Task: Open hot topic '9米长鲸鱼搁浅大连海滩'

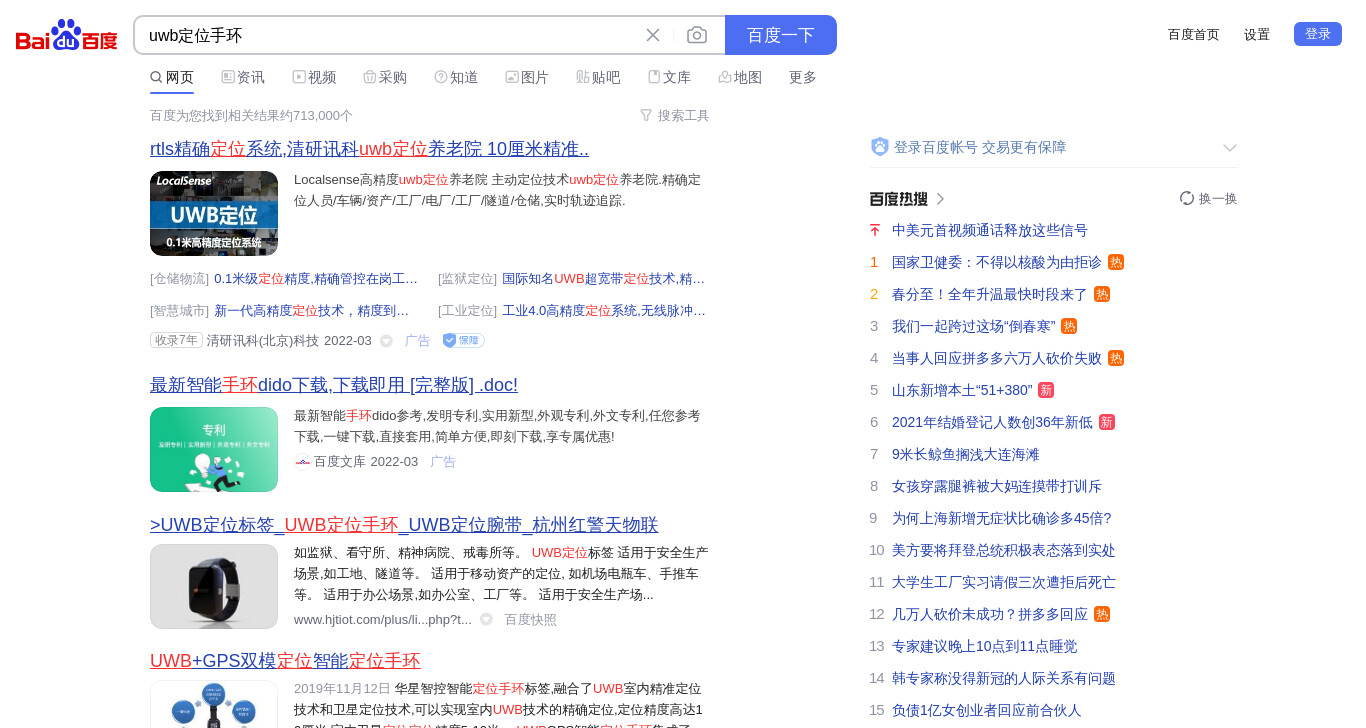Action: pyautogui.click(x=966, y=454)
